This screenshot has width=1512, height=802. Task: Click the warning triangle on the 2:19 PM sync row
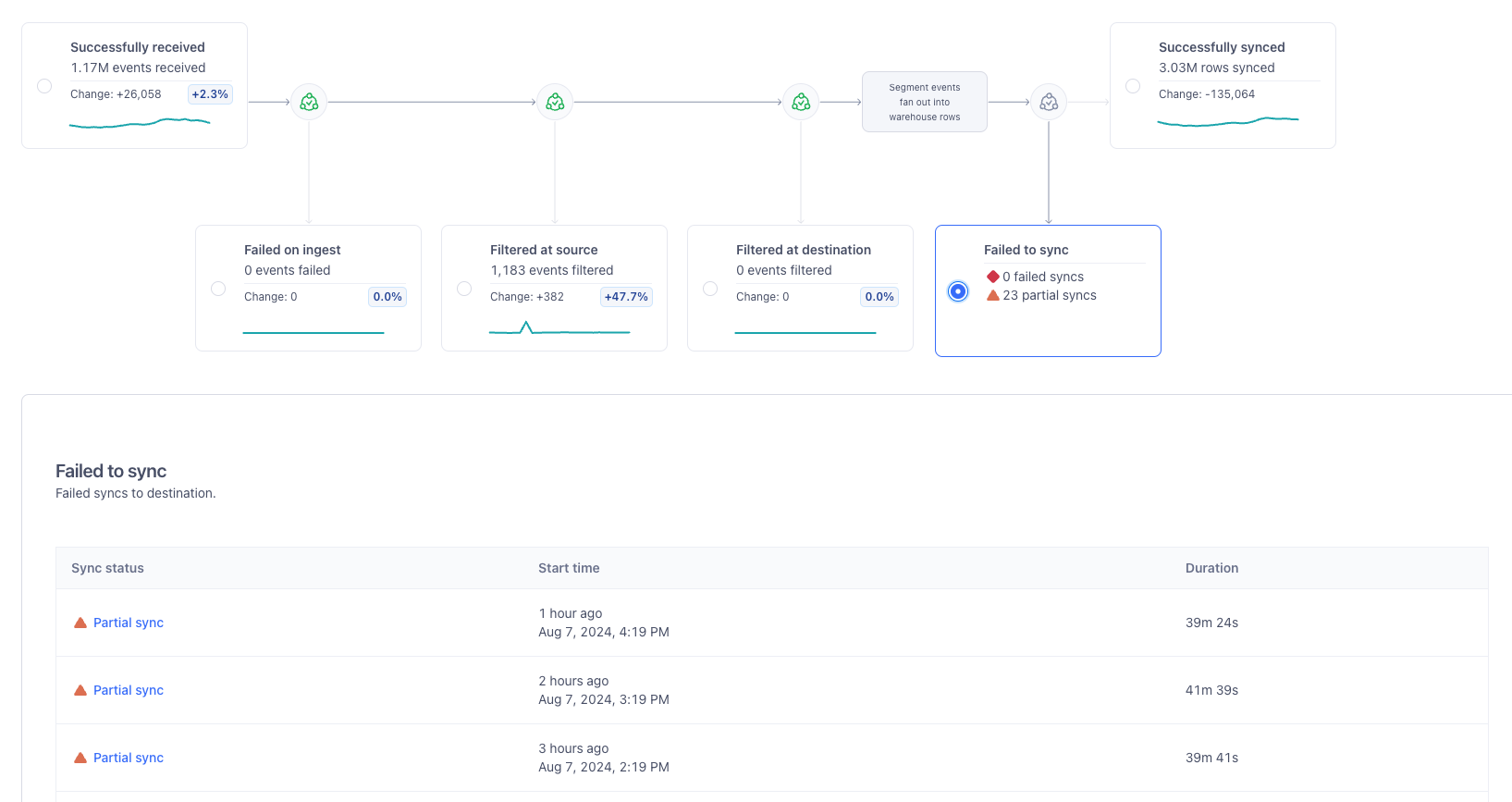80,758
